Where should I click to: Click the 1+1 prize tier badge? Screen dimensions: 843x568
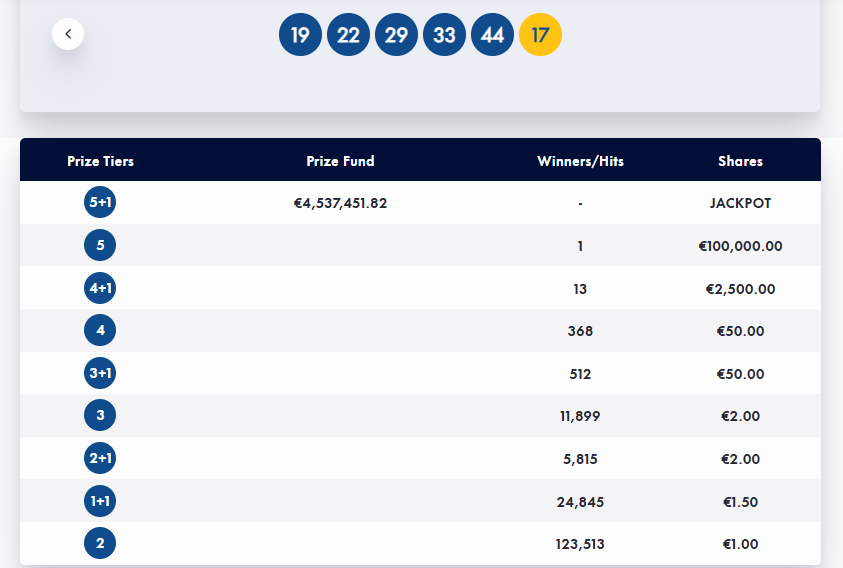coord(100,501)
